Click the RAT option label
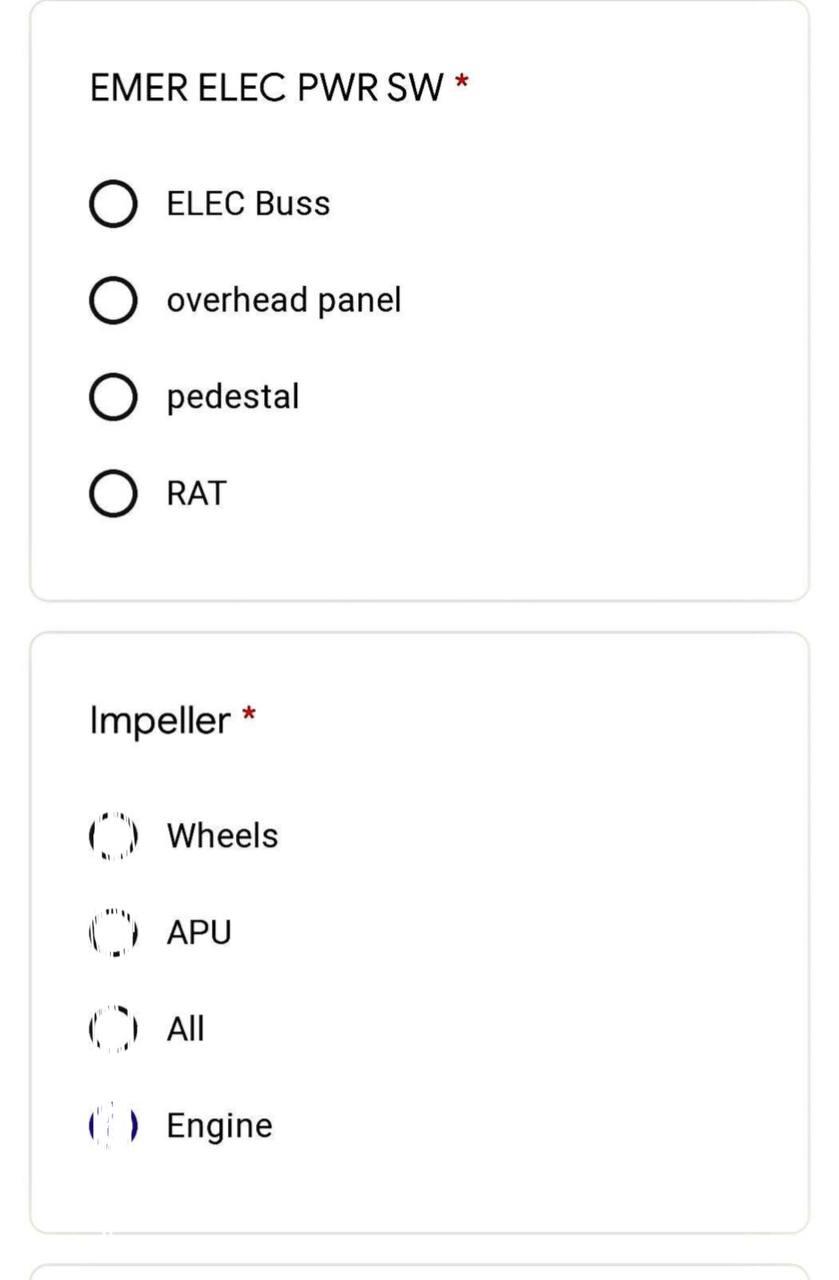Screen dimensions: 839x1280 pyautogui.click(x=195, y=492)
